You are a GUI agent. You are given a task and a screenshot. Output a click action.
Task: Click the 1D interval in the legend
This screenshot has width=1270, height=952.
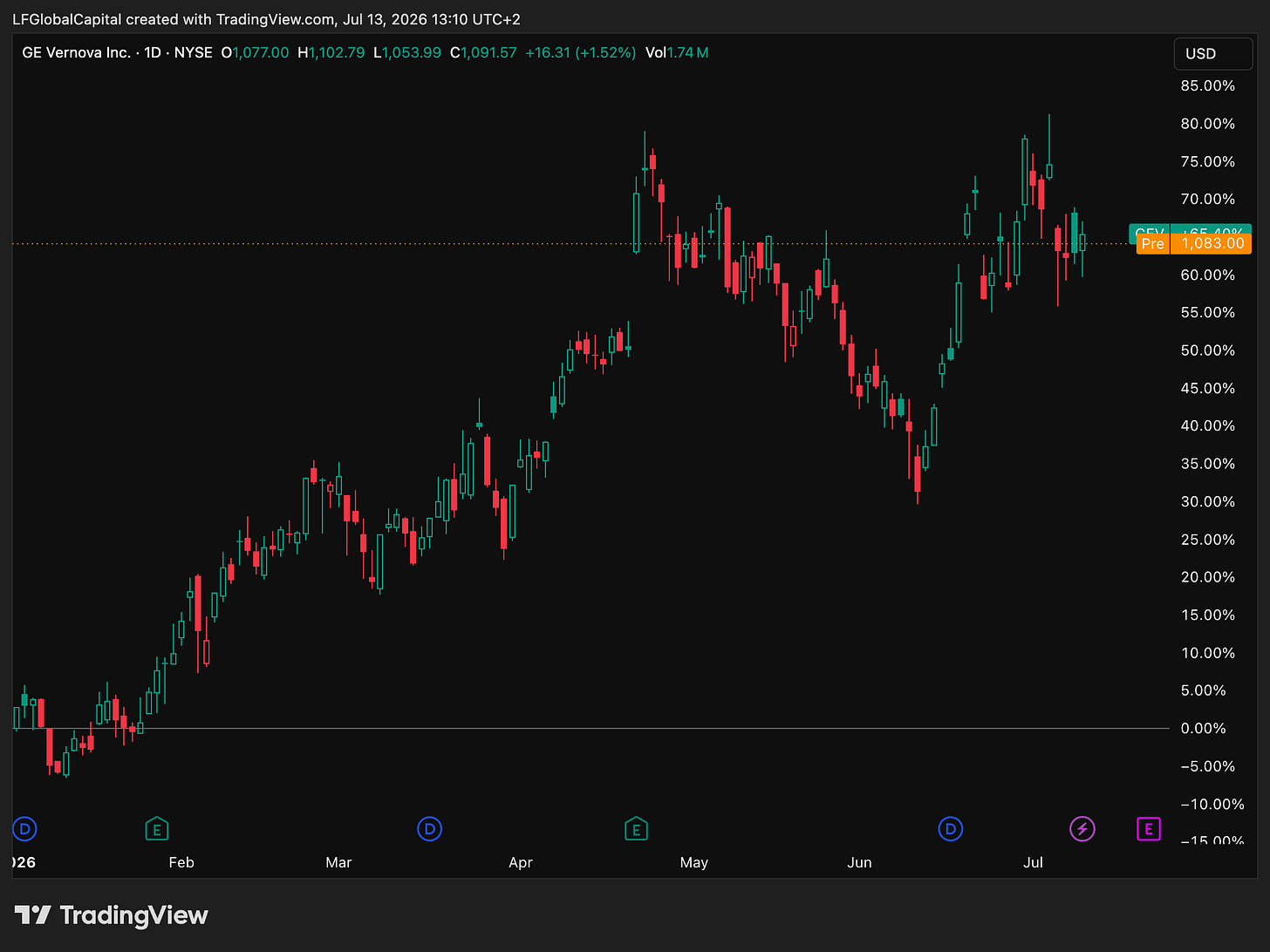click(x=153, y=52)
